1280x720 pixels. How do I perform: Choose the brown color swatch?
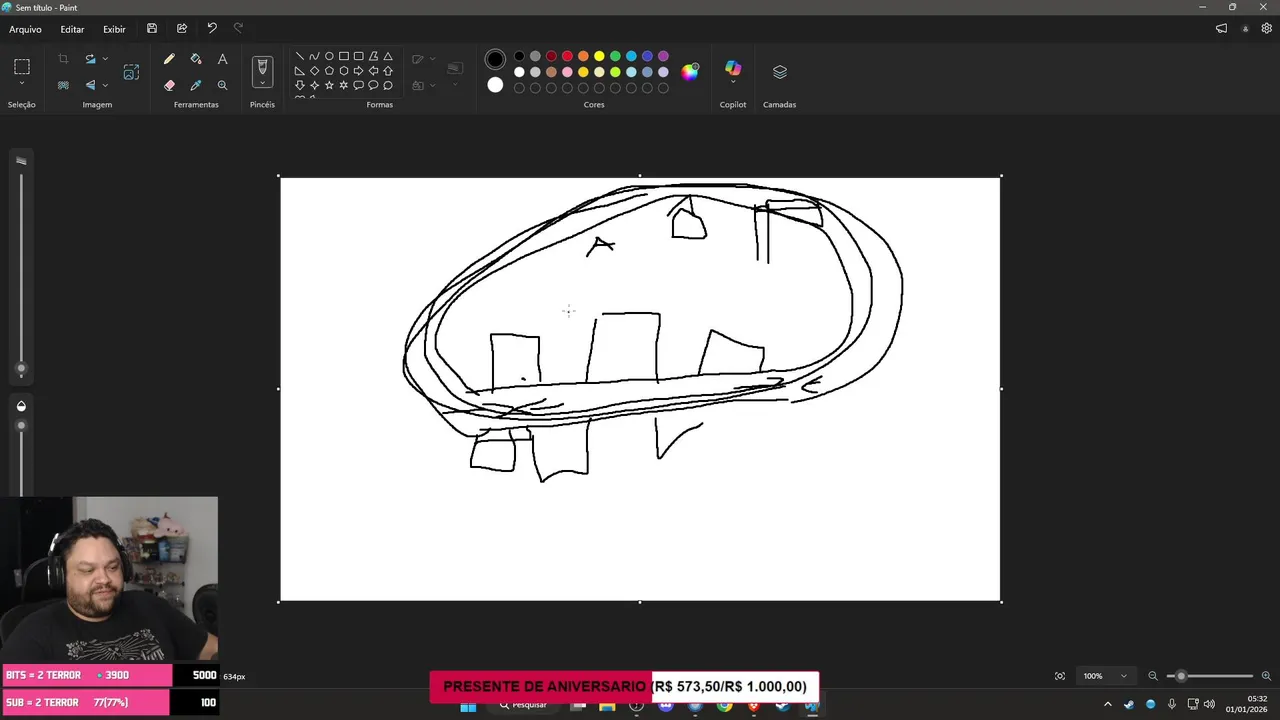[551, 72]
